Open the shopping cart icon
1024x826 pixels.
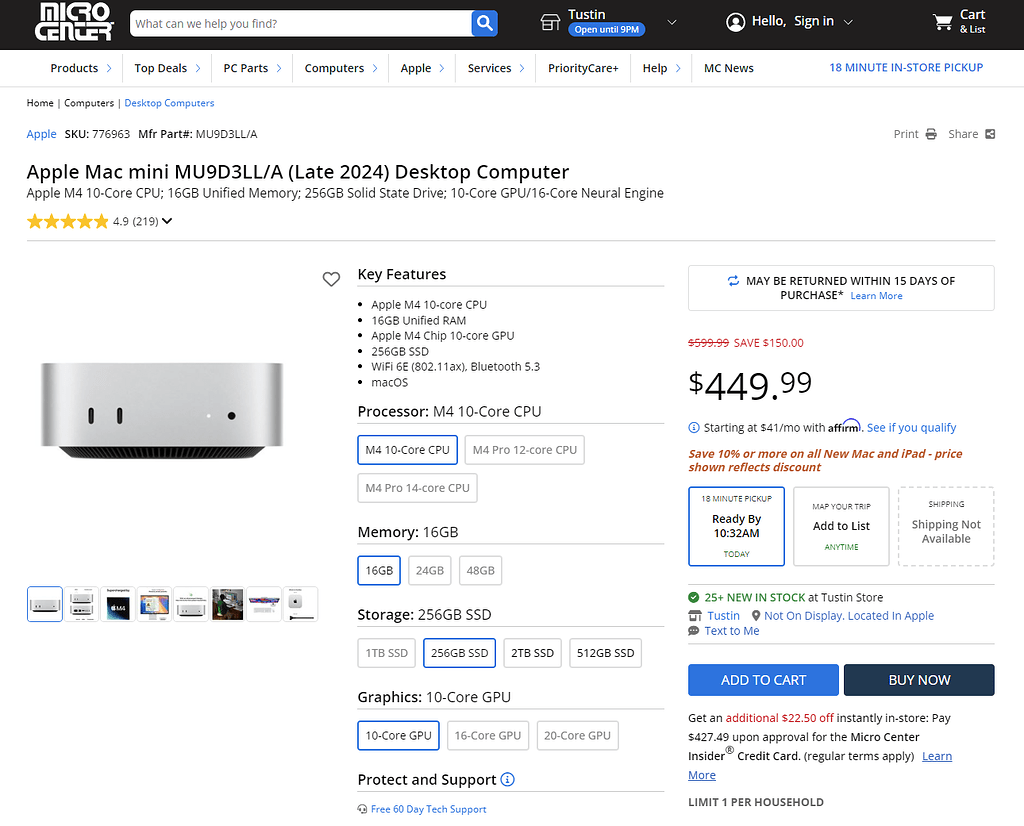(942, 22)
